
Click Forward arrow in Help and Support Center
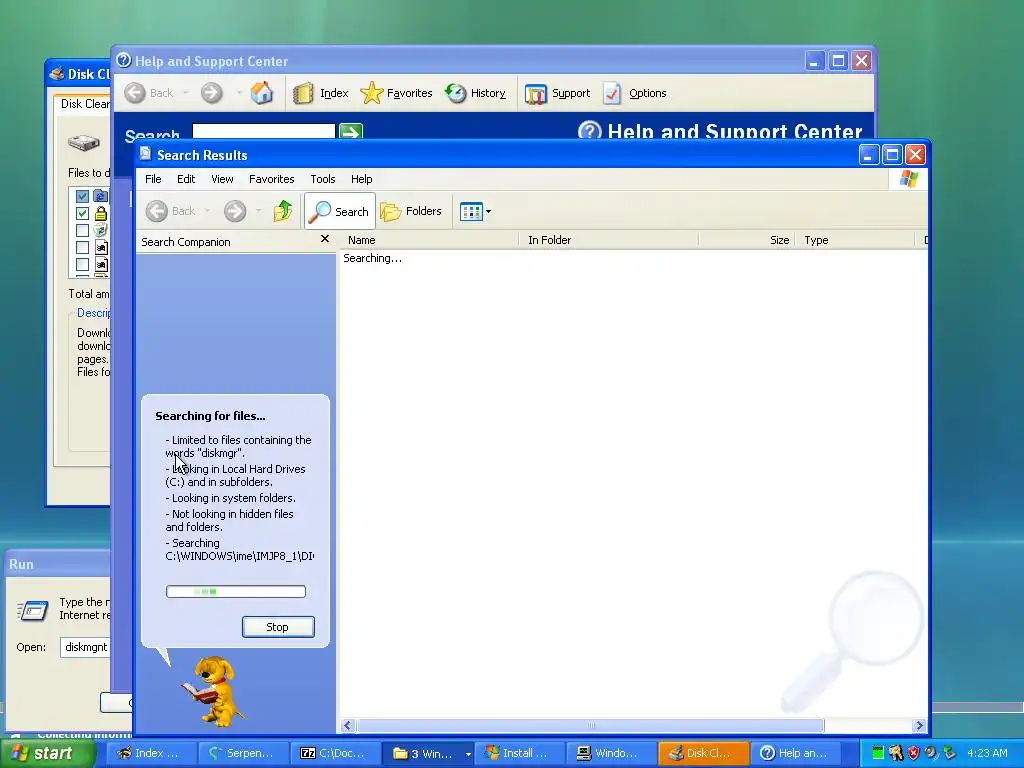pos(211,93)
